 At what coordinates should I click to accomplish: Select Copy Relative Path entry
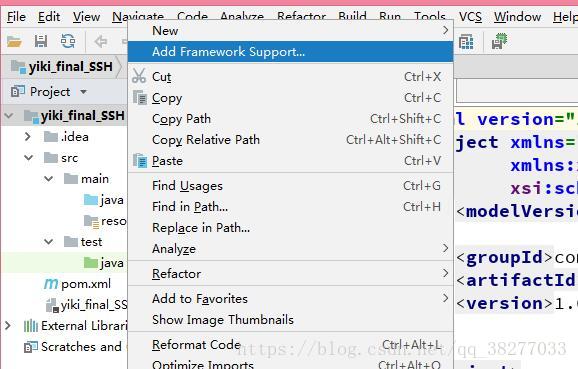(x=290, y=140)
